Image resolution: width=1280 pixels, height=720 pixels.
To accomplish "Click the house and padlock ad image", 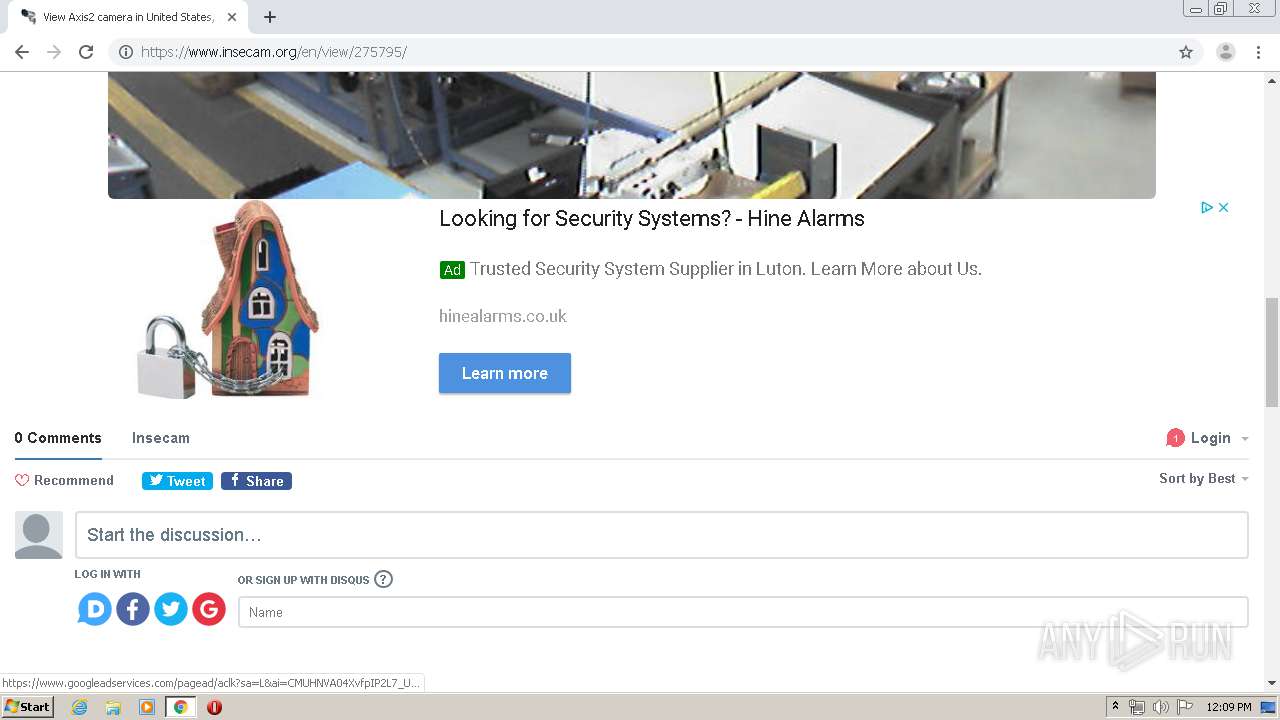I will pos(228,300).
